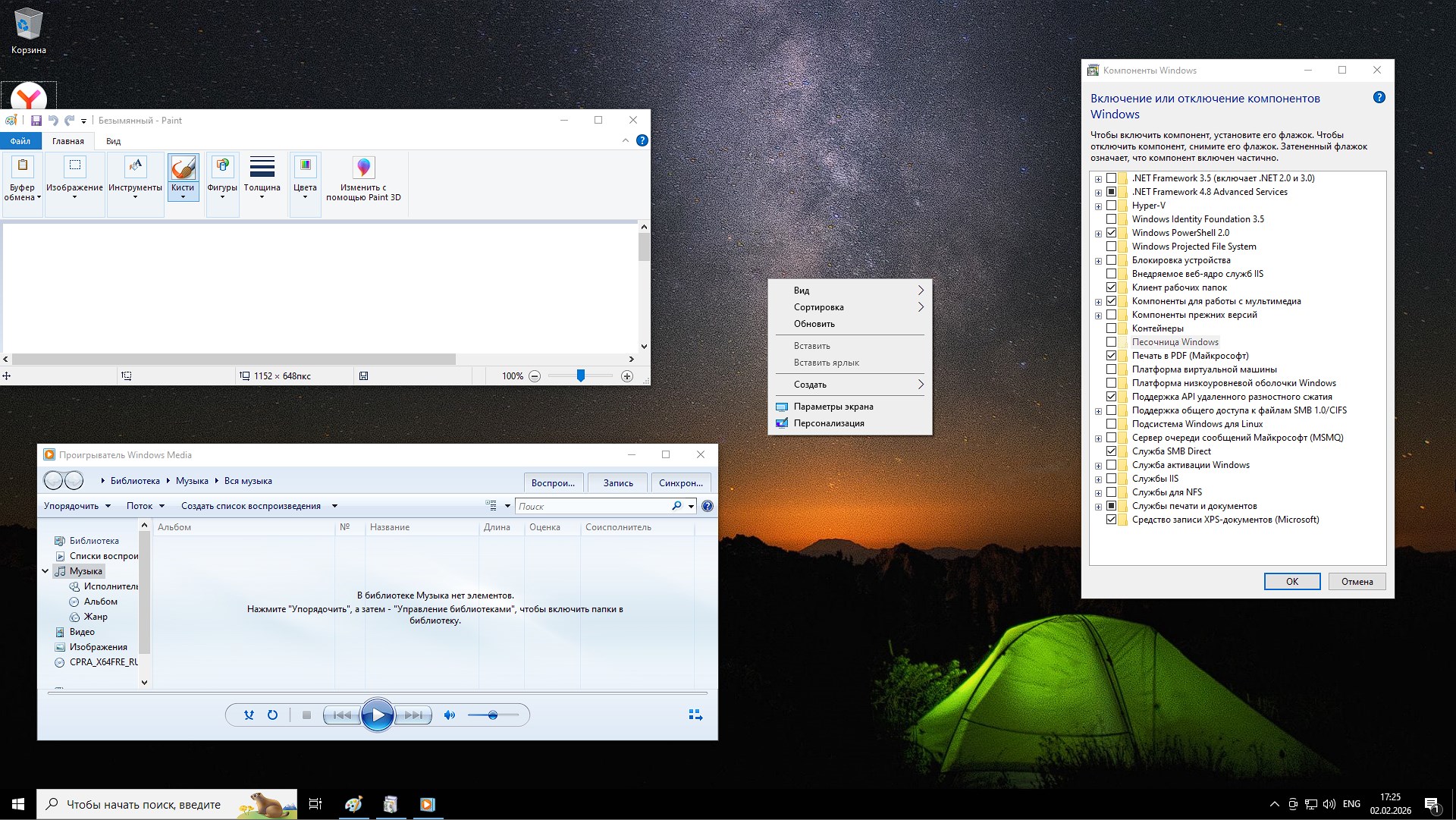Uncheck Windows PowerShell 2.0
This screenshot has height=820, width=1456.
point(1112,233)
